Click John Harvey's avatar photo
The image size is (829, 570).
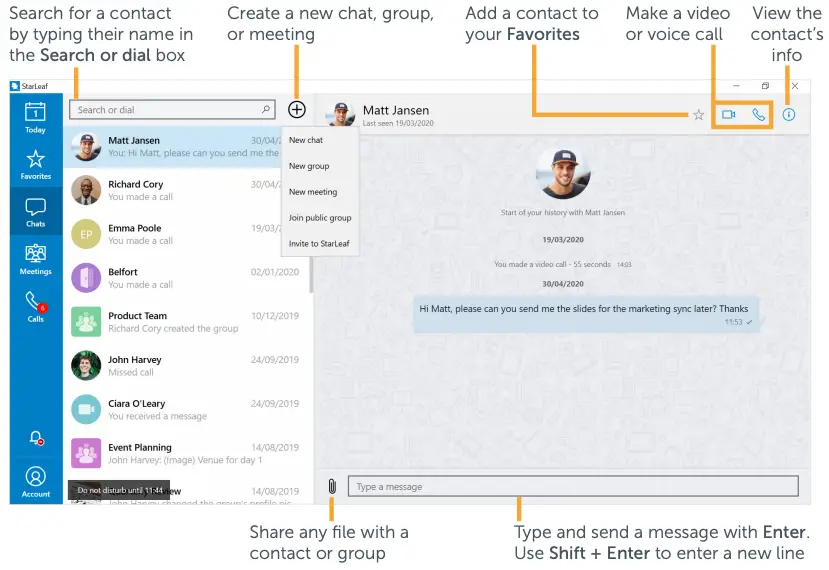click(86, 365)
